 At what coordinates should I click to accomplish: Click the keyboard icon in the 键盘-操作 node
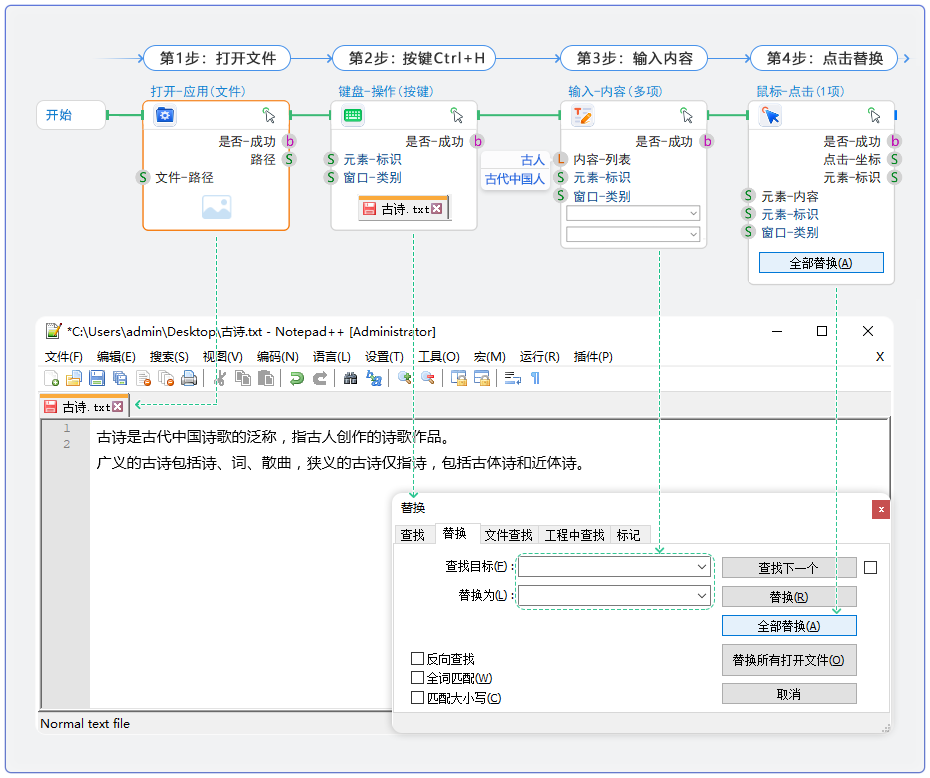click(352, 115)
